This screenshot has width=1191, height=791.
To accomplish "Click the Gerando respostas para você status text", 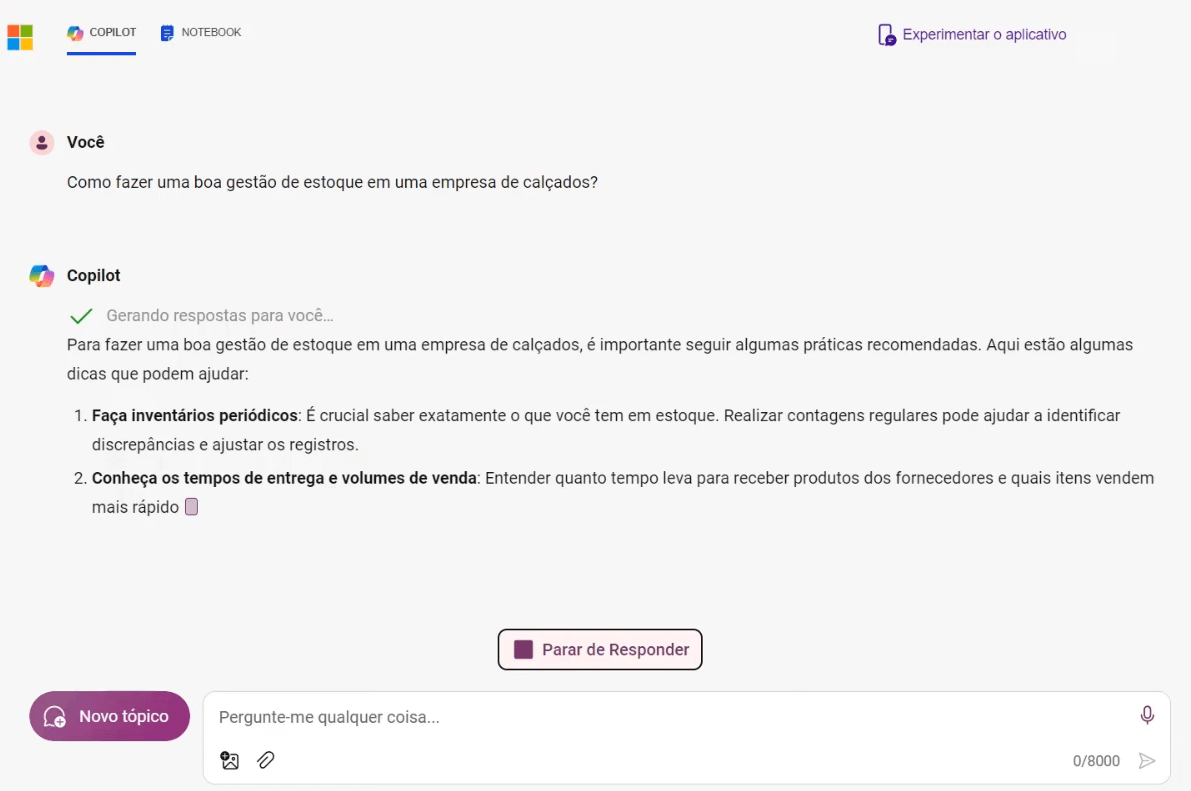I will tap(219, 316).
